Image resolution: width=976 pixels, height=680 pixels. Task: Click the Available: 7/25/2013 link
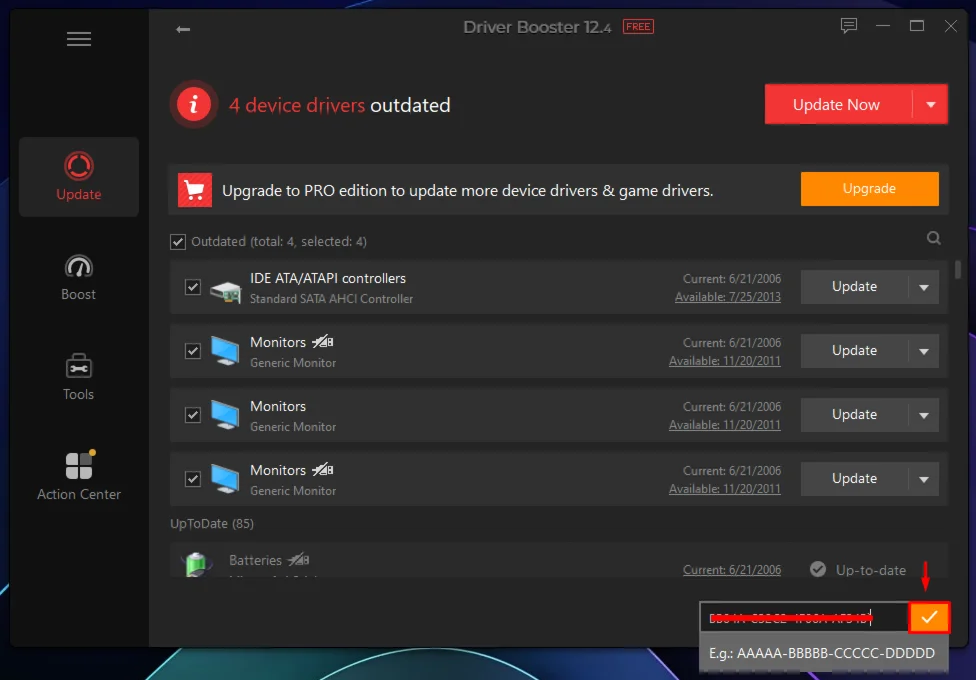pyautogui.click(x=728, y=297)
